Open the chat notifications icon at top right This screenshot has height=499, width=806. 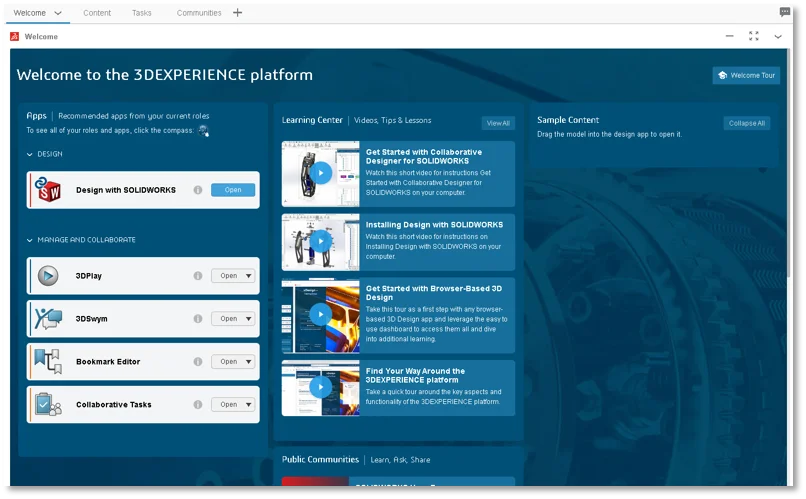[x=785, y=13]
